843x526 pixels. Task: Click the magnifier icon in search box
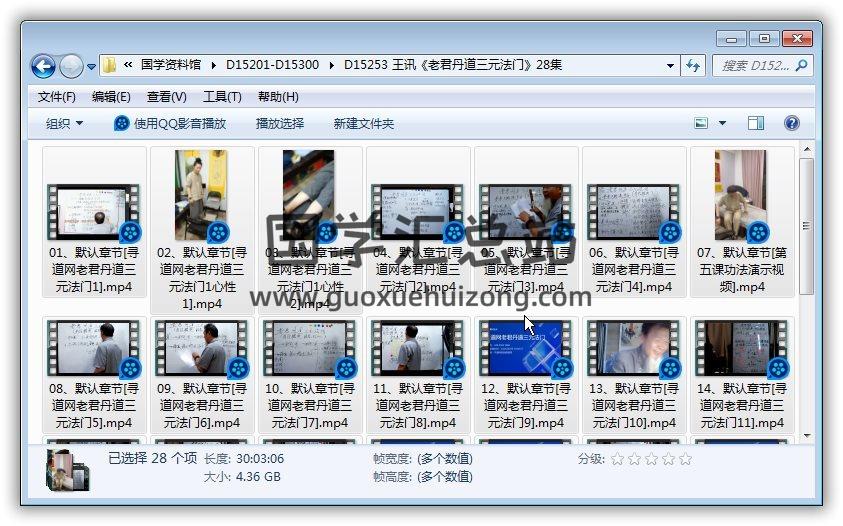tap(801, 66)
